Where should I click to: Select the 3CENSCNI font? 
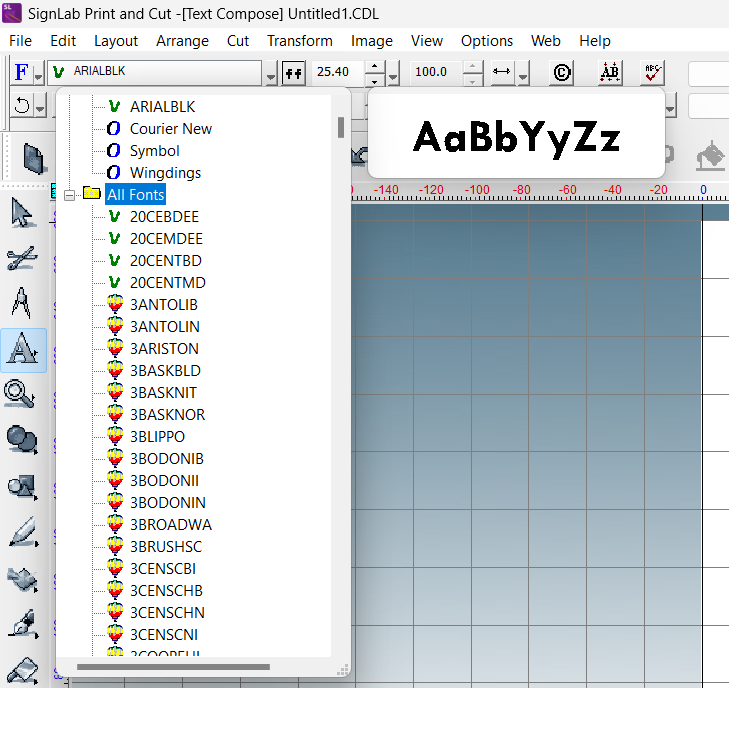point(164,634)
